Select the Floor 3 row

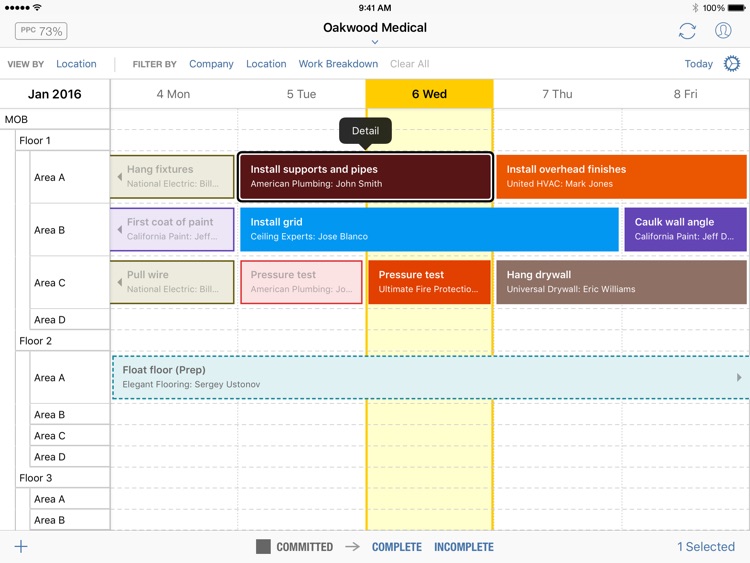[63, 478]
